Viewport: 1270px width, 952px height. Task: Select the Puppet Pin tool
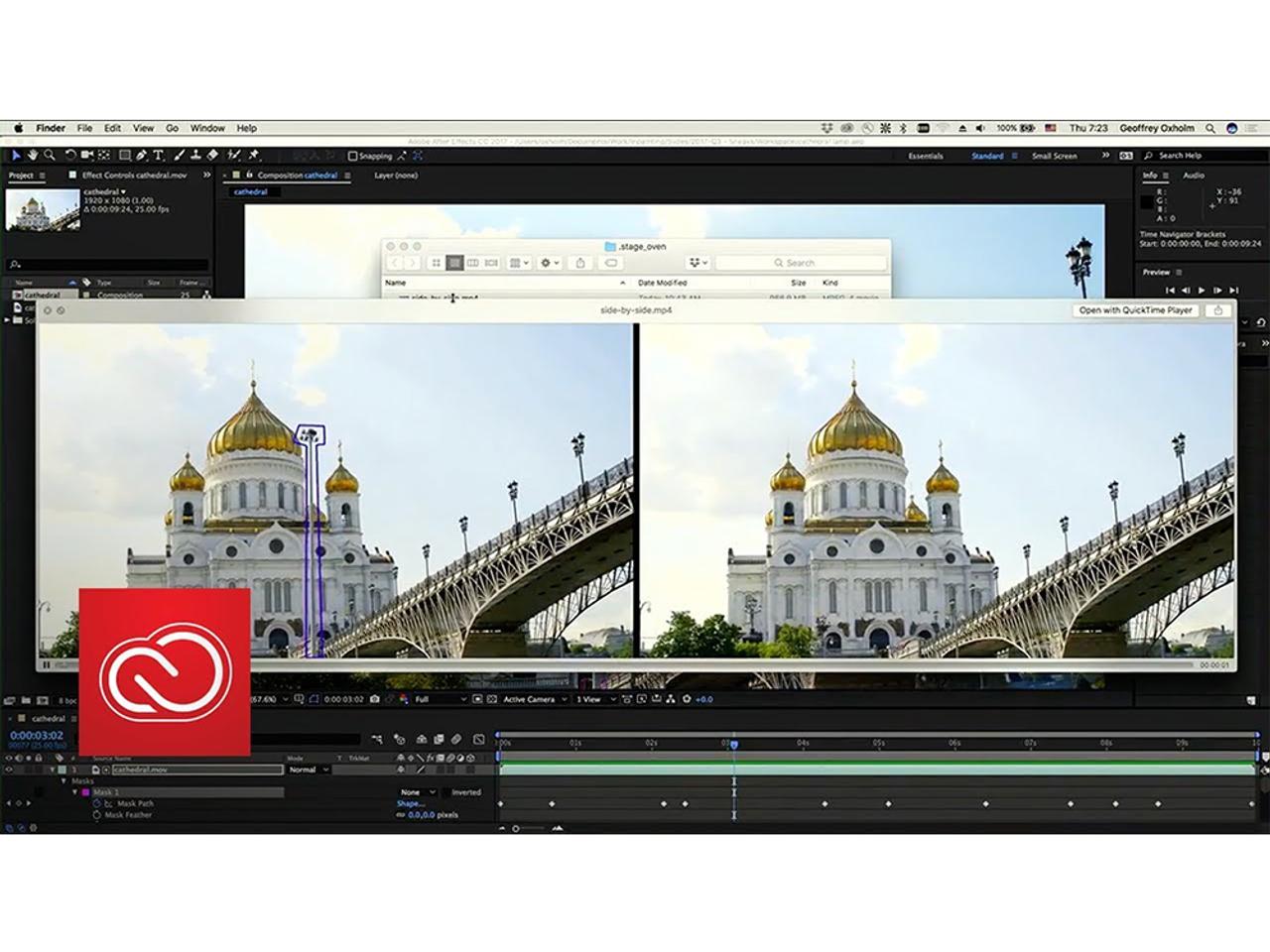pos(254,156)
